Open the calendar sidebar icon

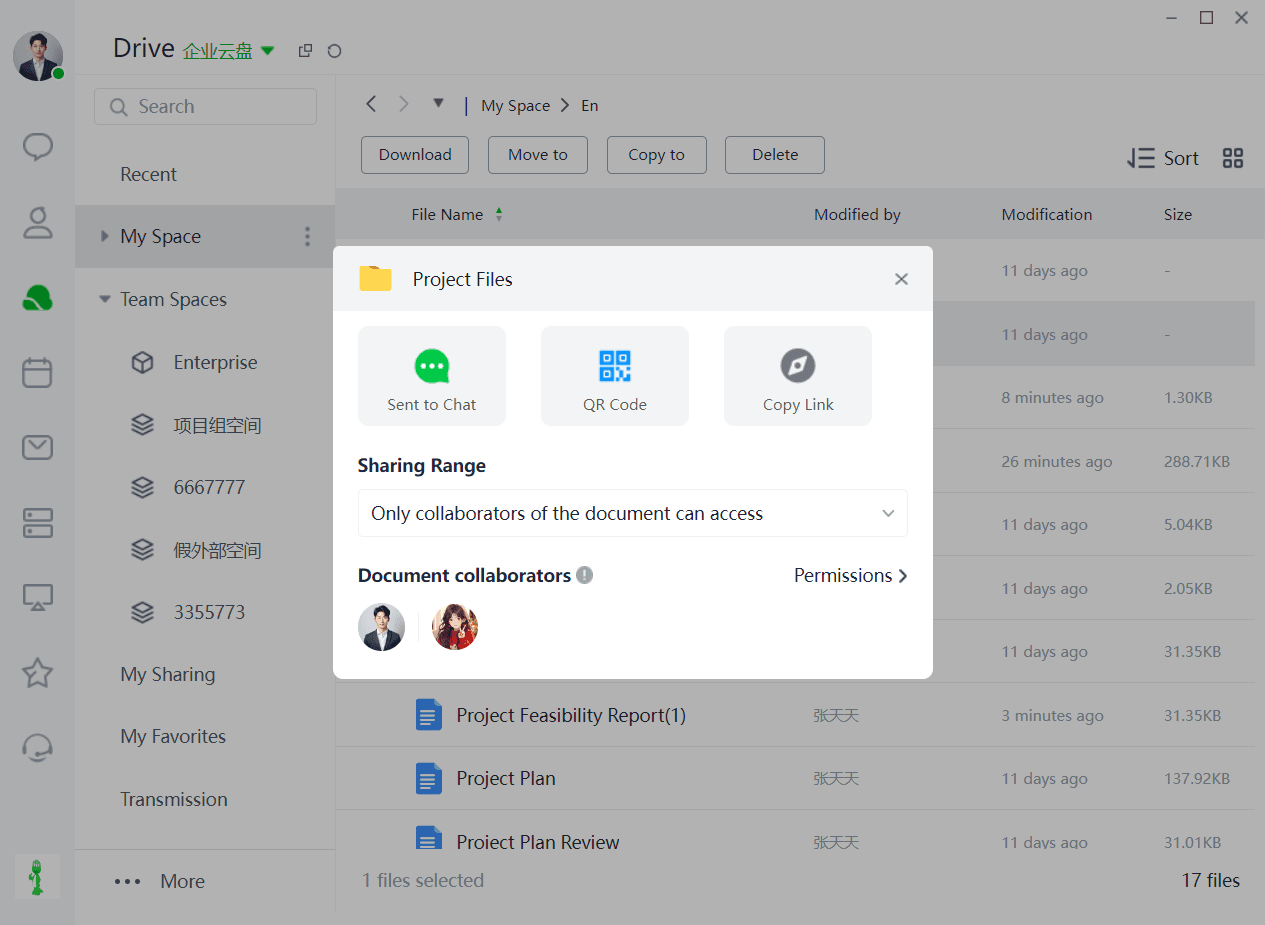[x=38, y=373]
